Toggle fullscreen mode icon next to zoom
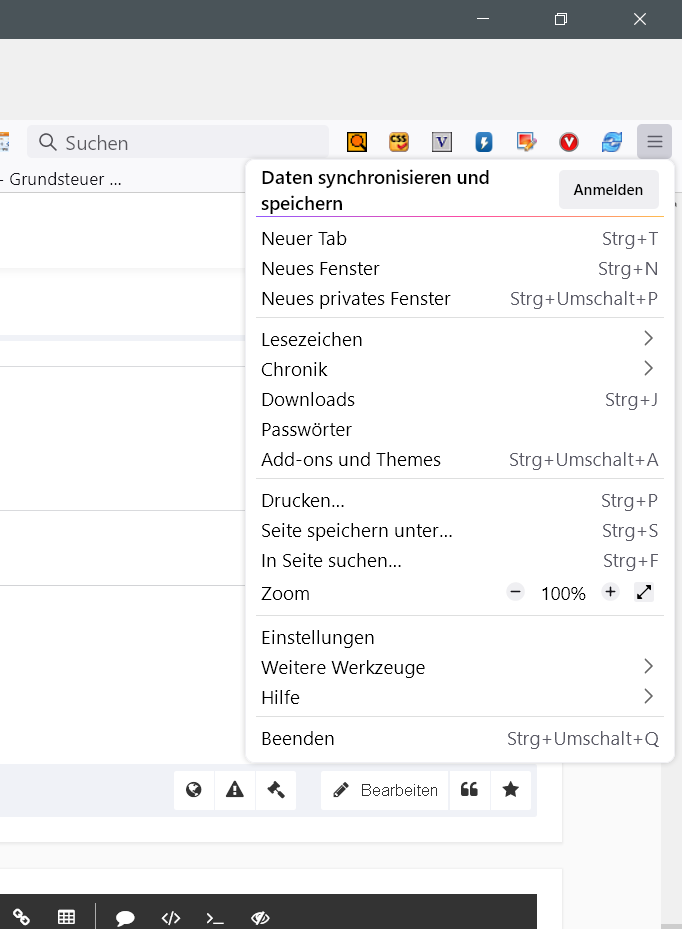This screenshot has height=929, width=682. pos(644,592)
